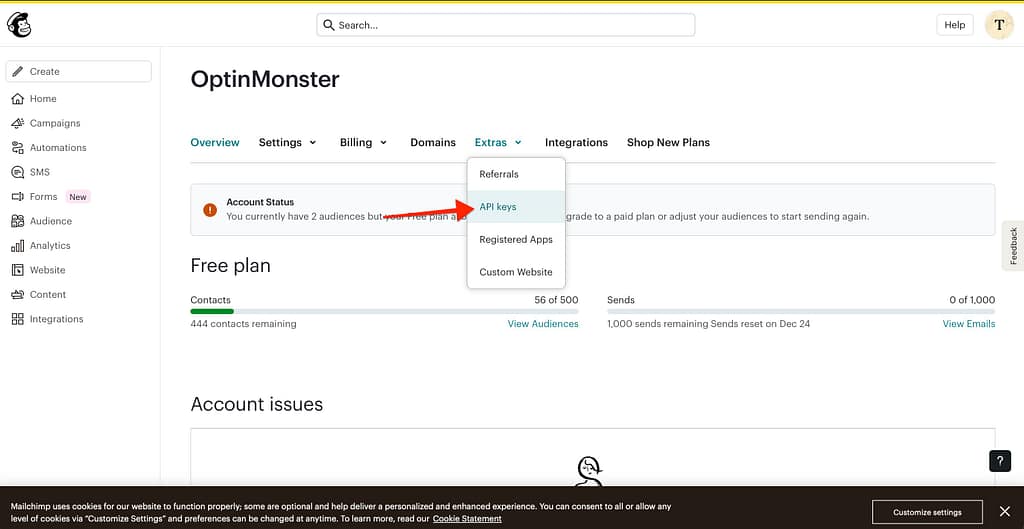Viewport: 1024px width, 529px height.
Task: Select API keys from Extras menu
Action: click(x=498, y=207)
